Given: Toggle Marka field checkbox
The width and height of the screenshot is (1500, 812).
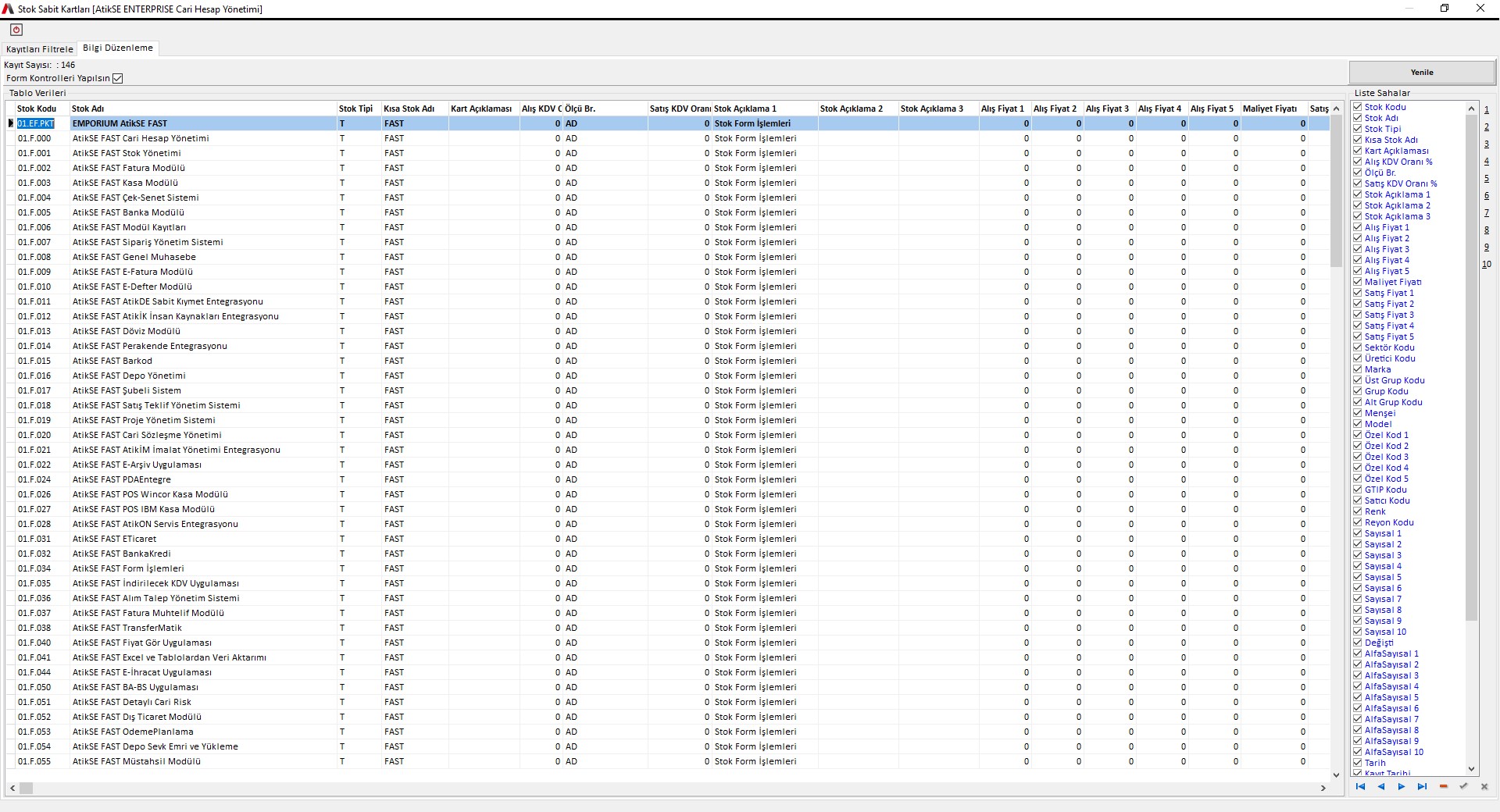Looking at the screenshot, I should coord(1358,369).
